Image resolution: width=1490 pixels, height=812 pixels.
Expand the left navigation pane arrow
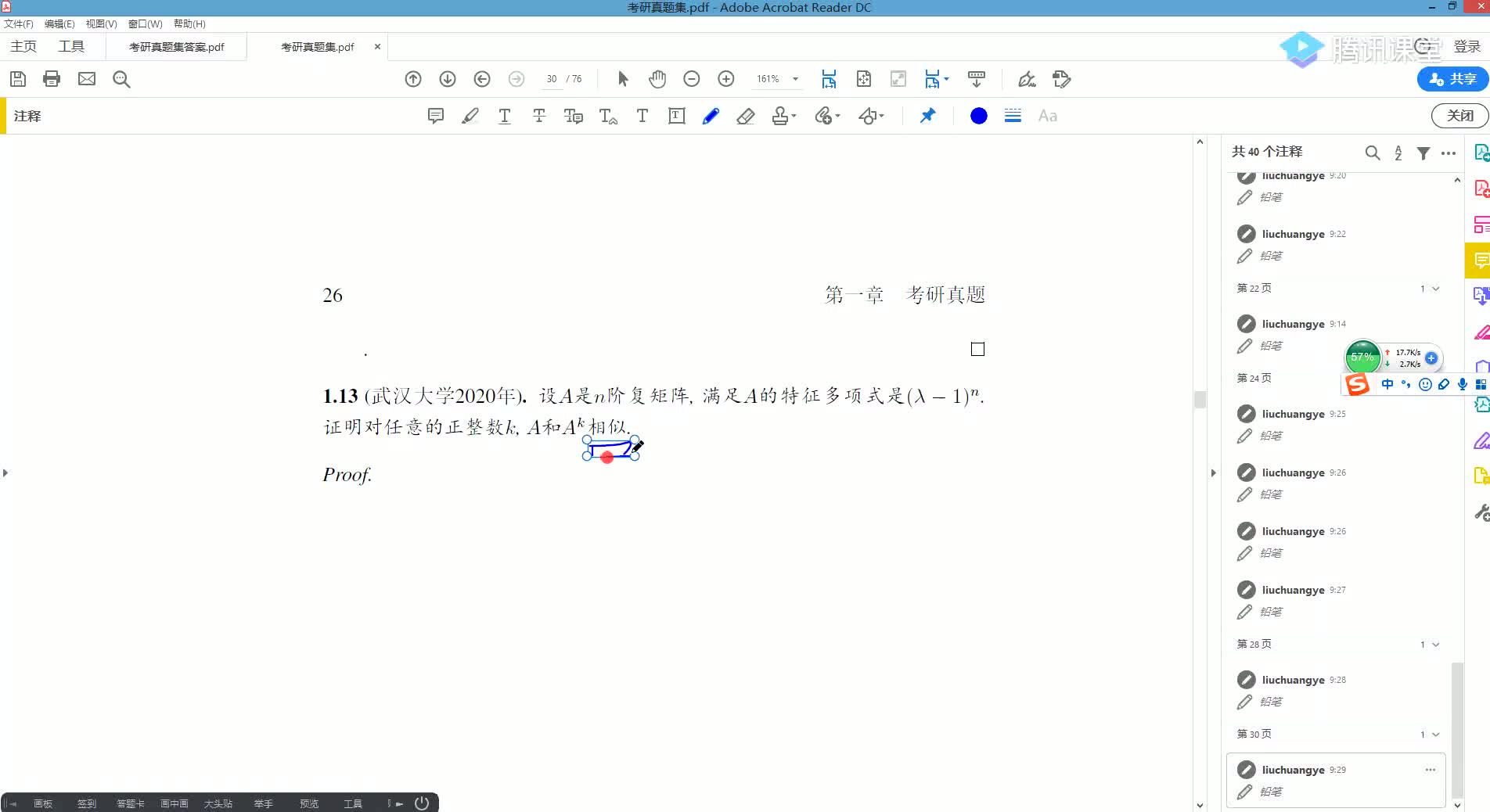tap(5, 472)
